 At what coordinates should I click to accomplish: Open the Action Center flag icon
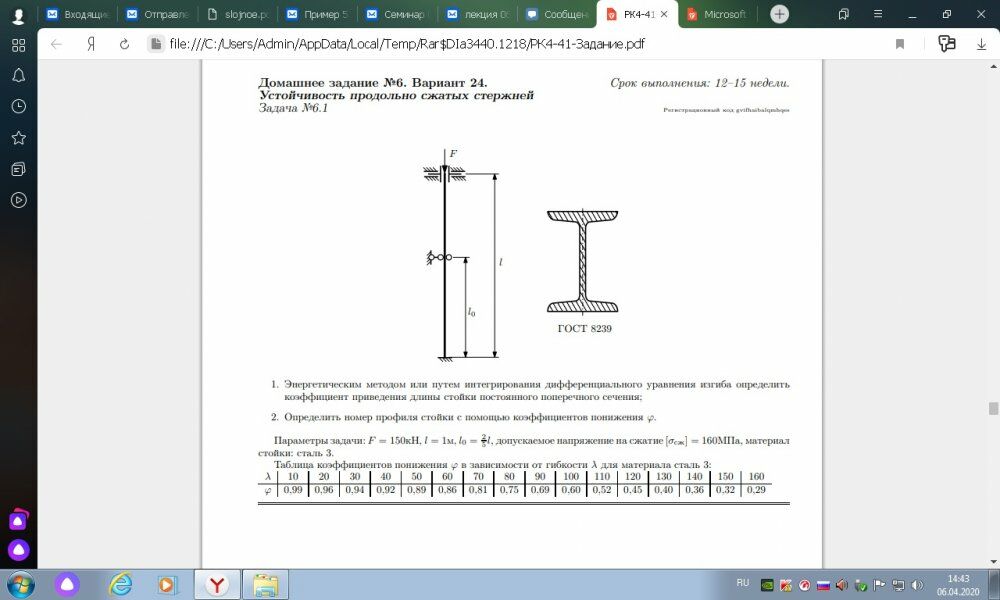(879, 585)
